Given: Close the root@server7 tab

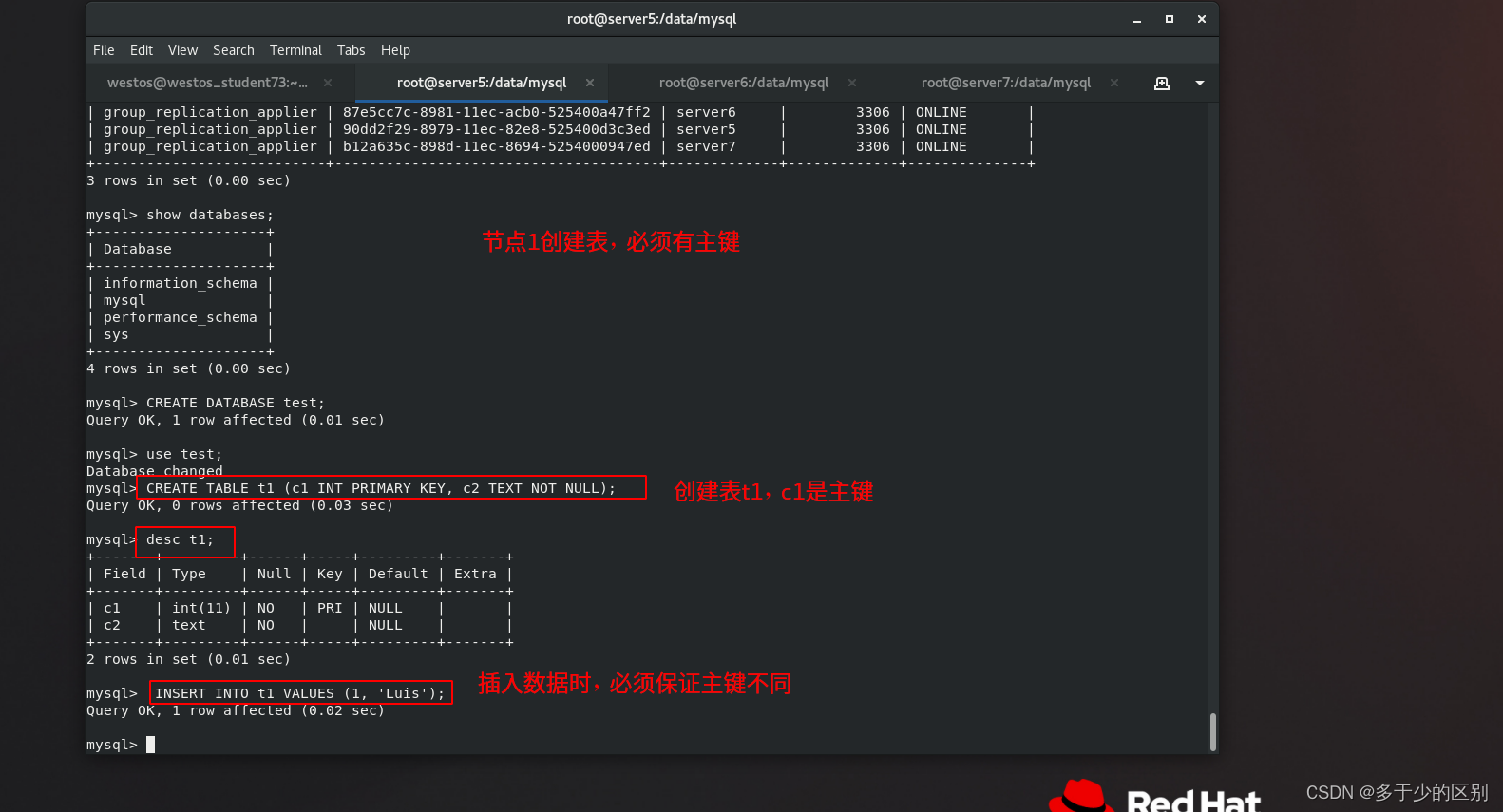Looking at the screenshot, I should point(1114,83).
